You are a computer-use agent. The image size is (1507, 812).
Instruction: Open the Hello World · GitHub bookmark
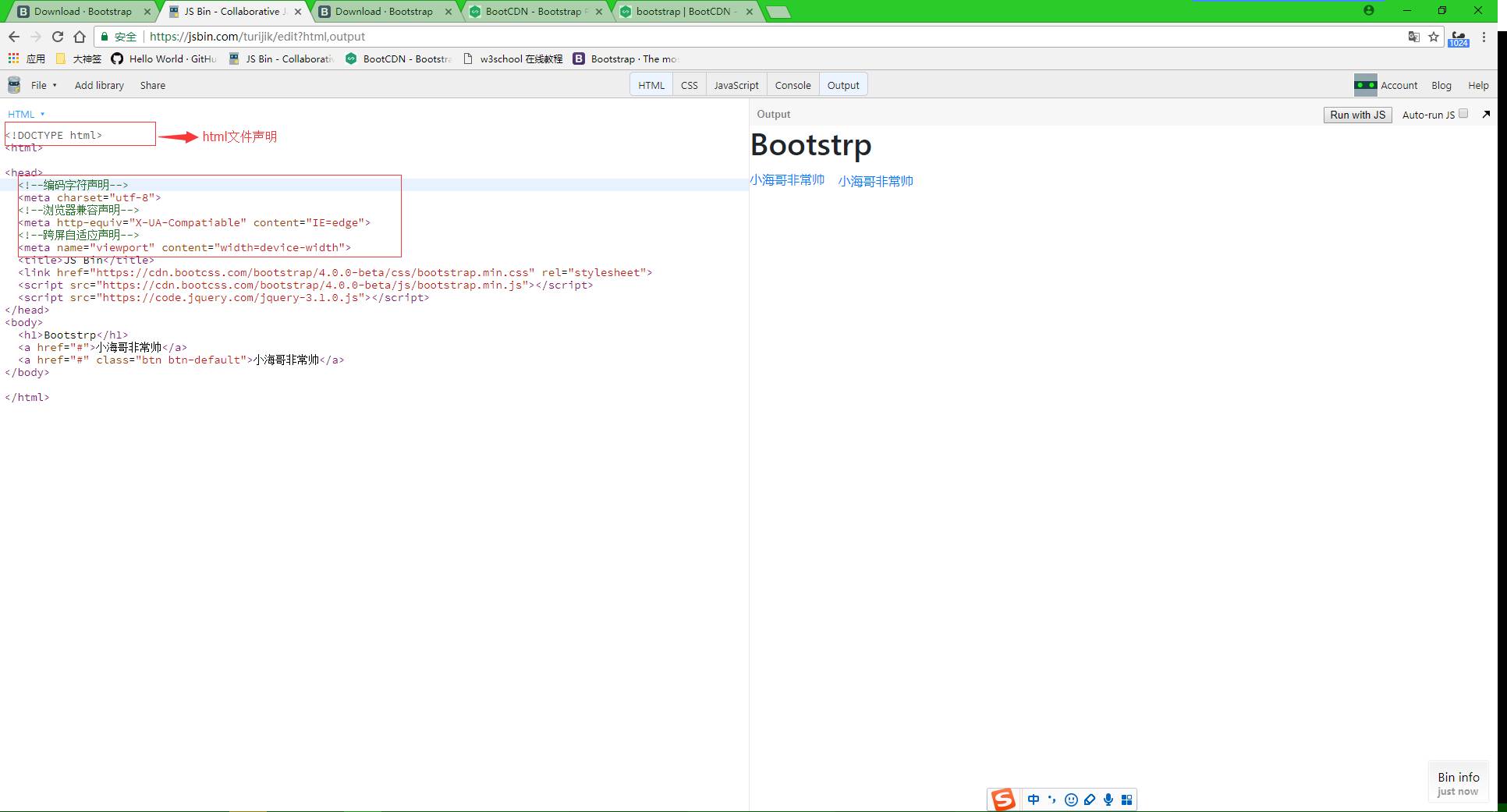[x=164, y=59]
